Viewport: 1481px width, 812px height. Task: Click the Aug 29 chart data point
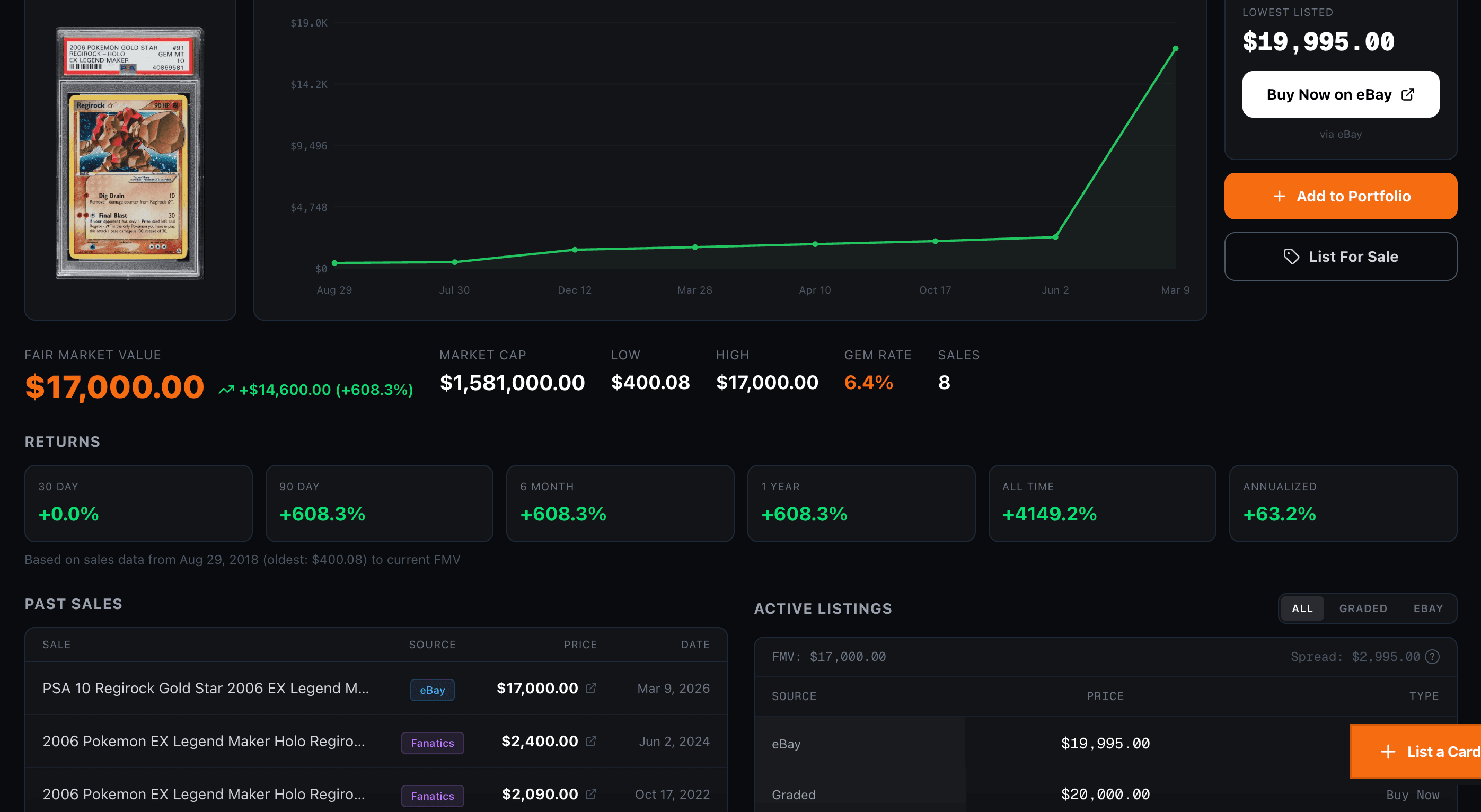point(334,263)
